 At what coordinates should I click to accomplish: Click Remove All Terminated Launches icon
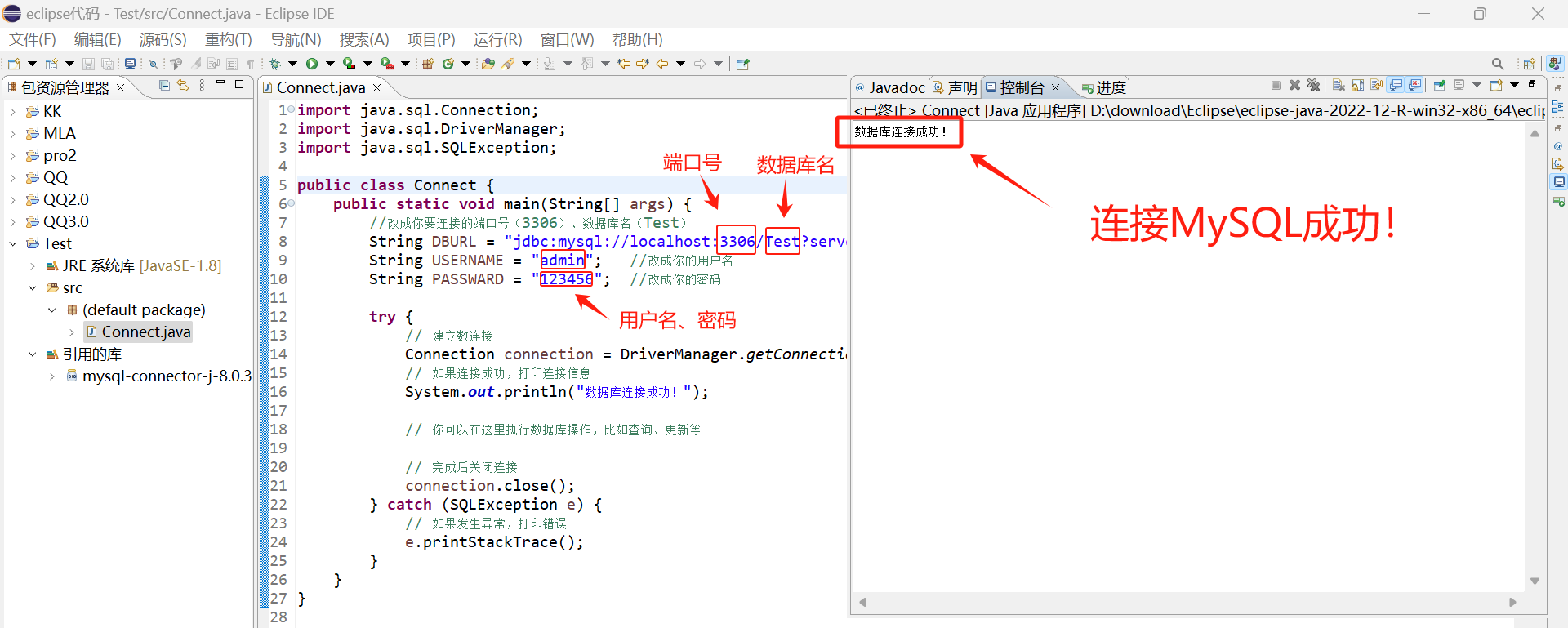pos(1313,85)
